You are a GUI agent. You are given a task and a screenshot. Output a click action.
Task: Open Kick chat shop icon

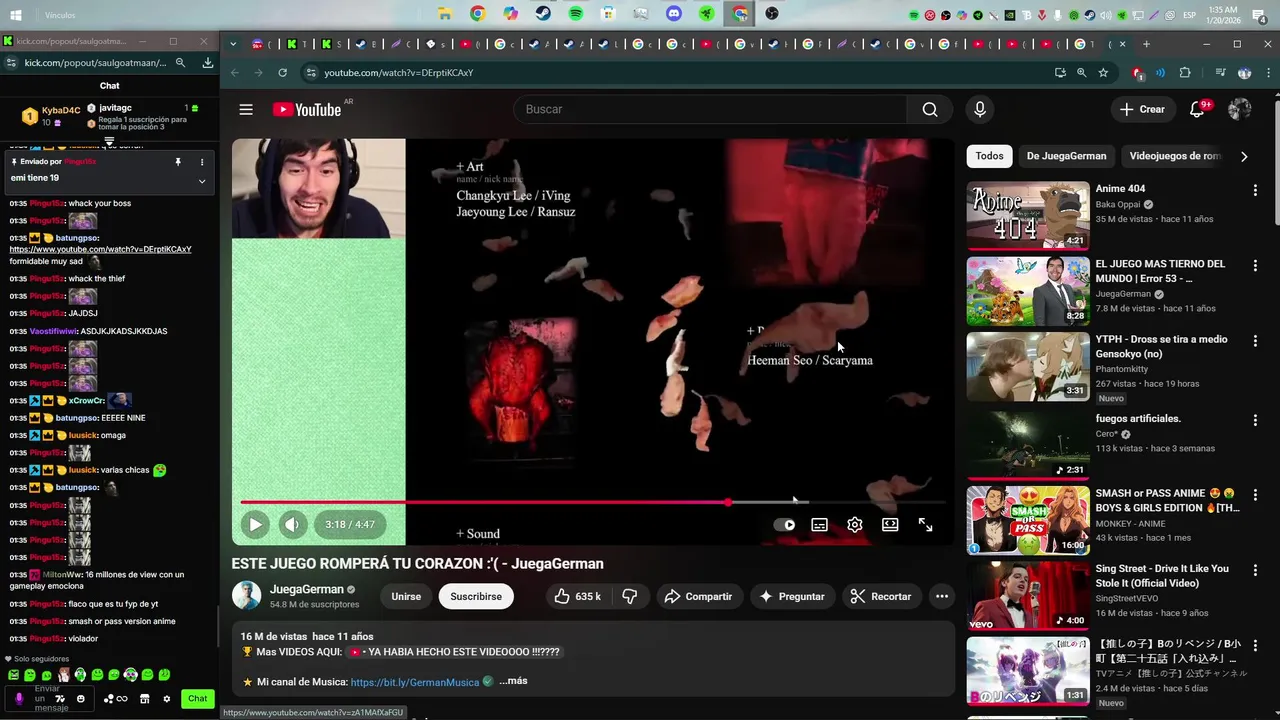pos(145,699)
